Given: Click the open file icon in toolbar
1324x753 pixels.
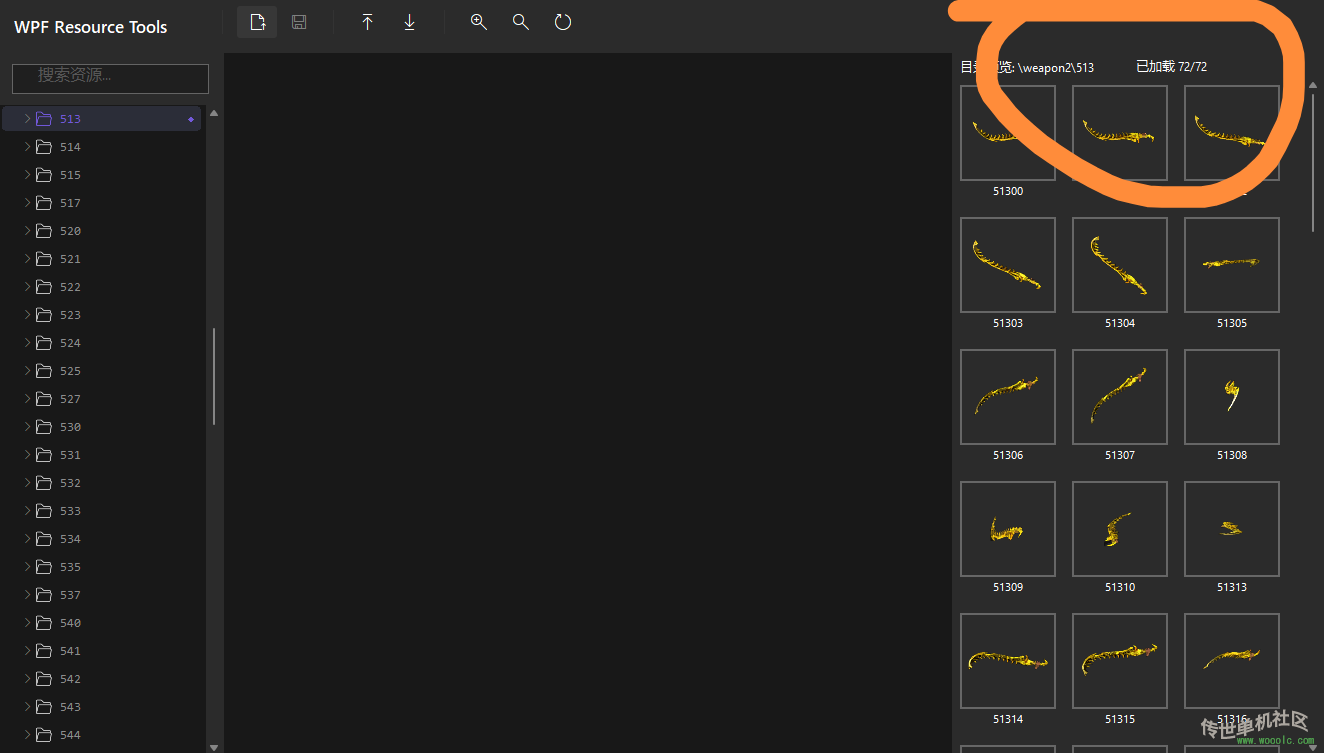Looking at the screenshot, I should click(257, 22).
